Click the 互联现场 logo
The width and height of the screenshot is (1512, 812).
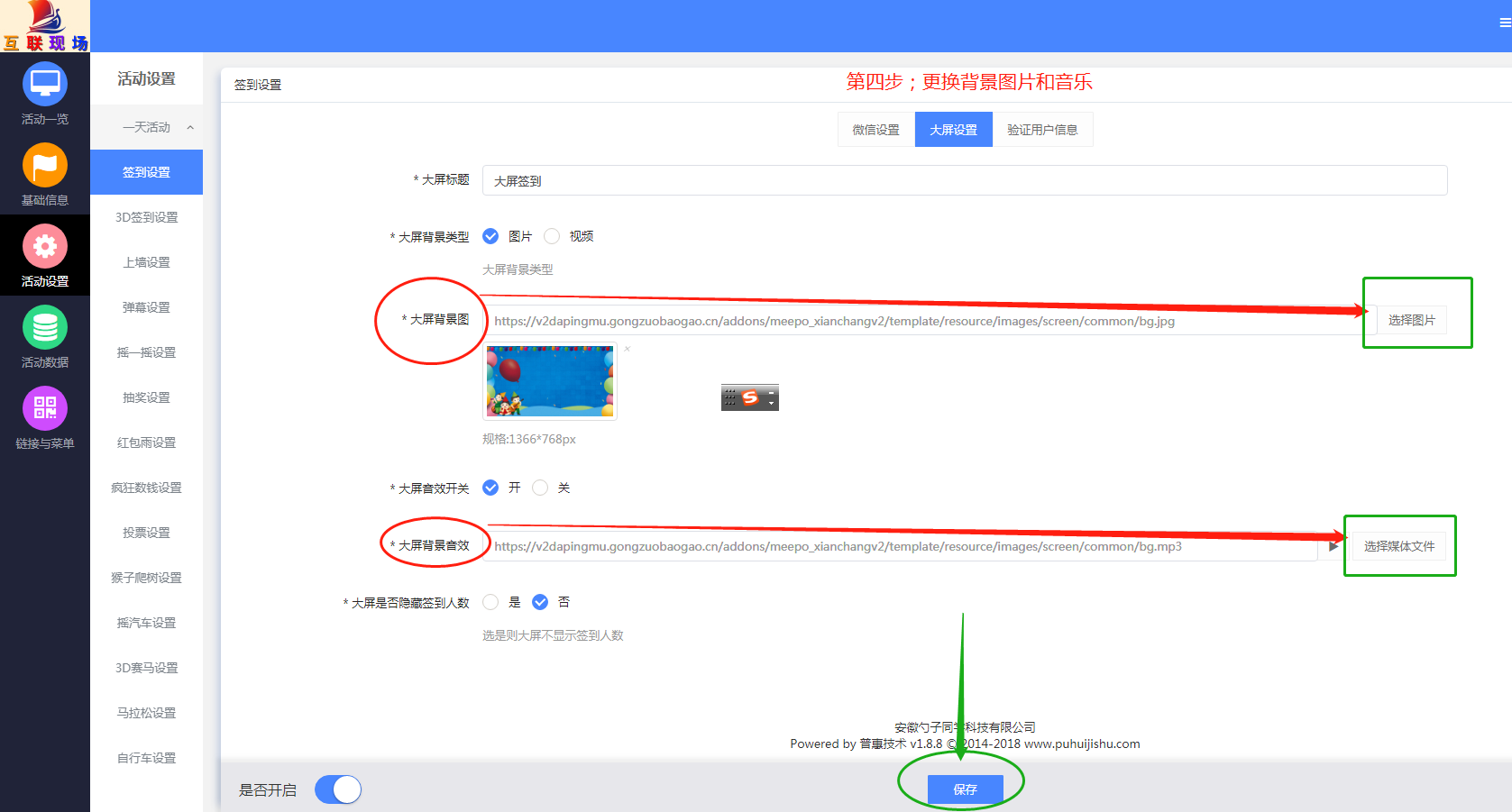point(45,26)
